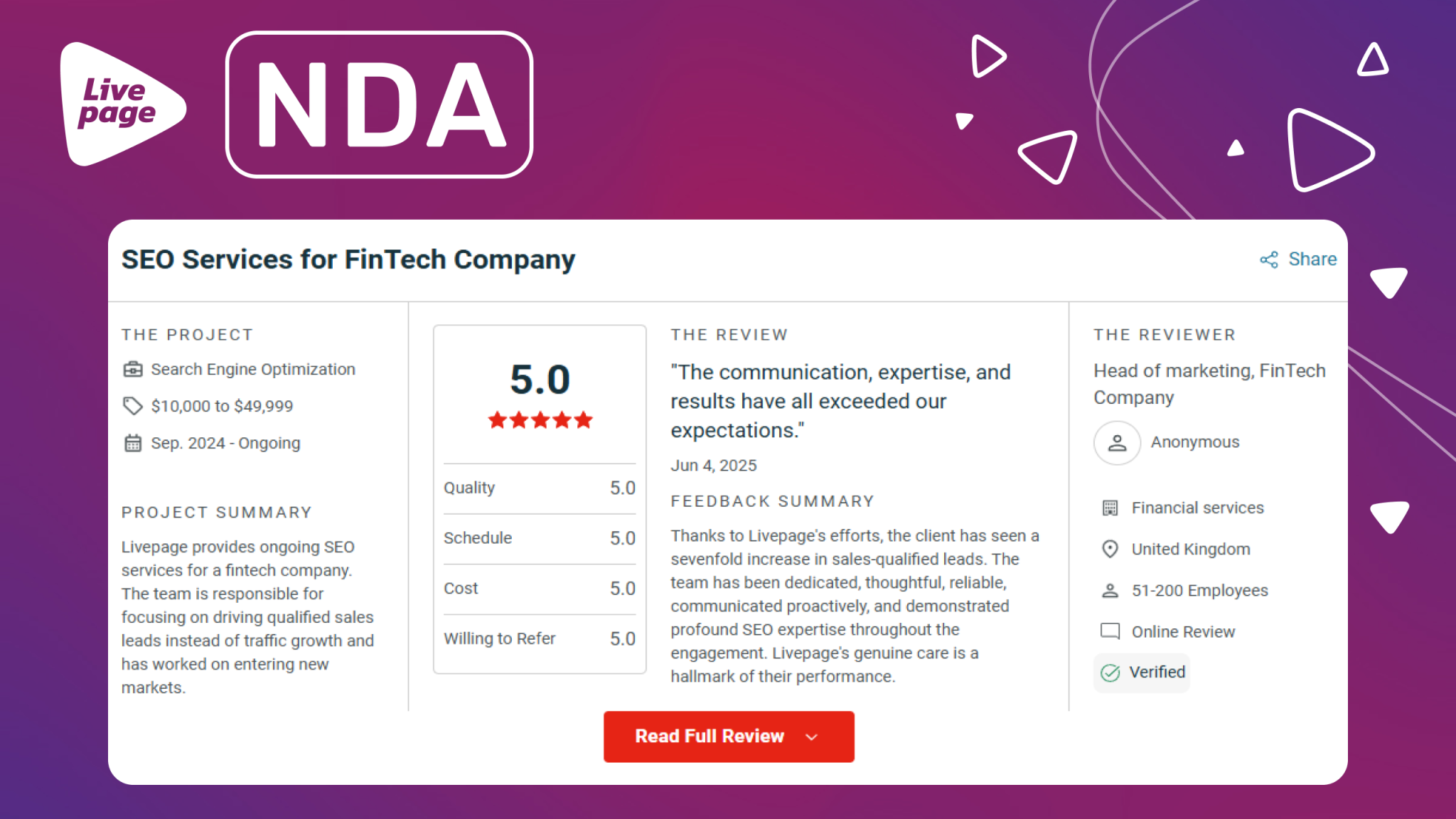Click the Livepage logo
The width and height of the screenshot is (1456, 819).
click(x=122, y=104)
